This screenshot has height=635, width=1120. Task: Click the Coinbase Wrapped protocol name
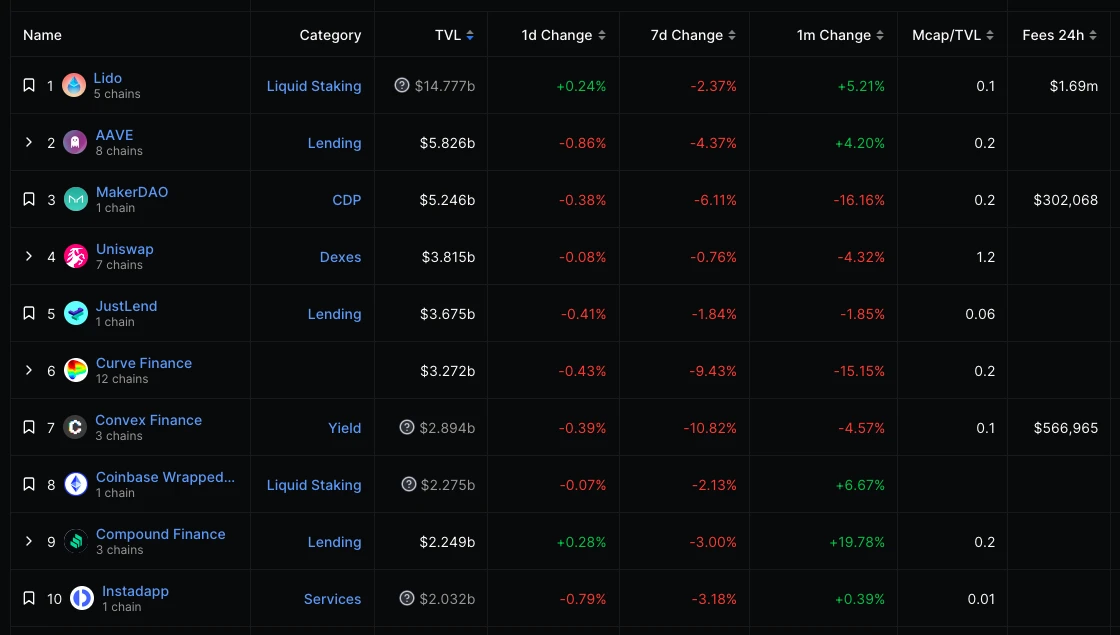click(x=165, y=477)
